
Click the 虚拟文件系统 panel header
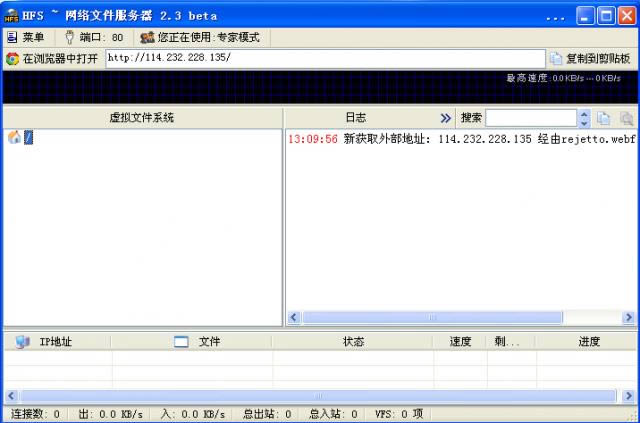pos(142,118)
